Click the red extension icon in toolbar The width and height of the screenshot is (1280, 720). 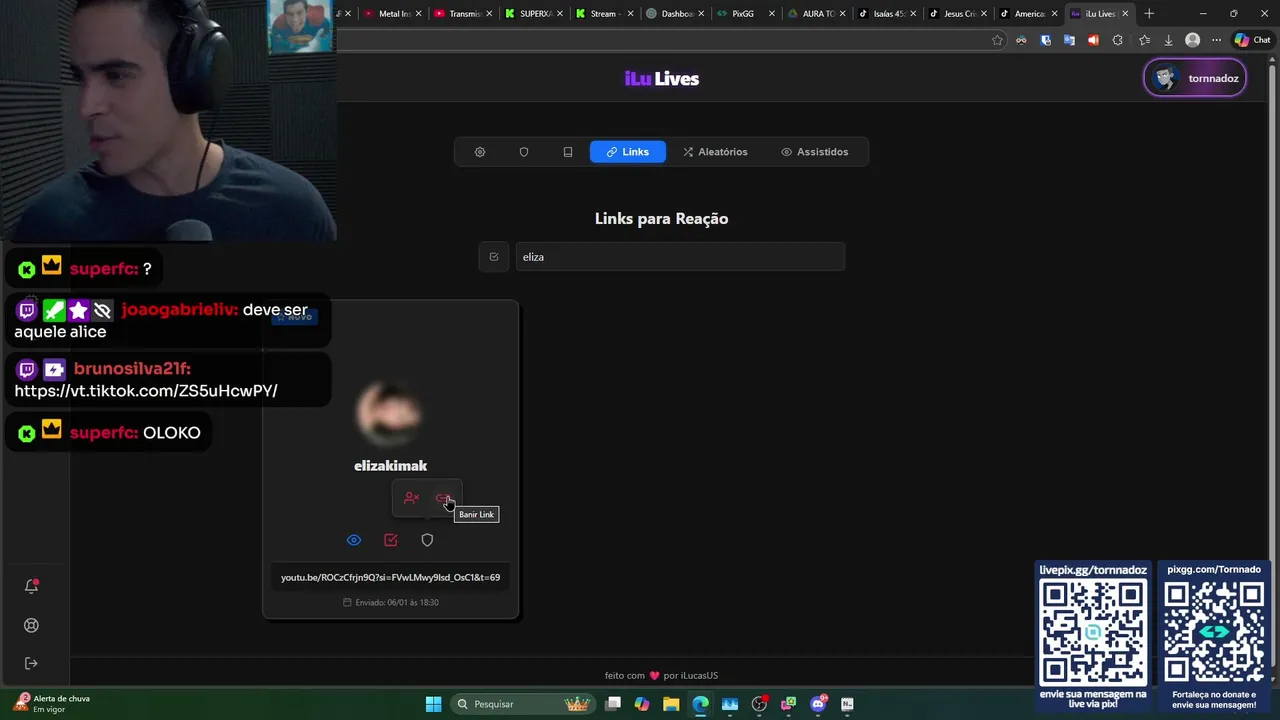1093,40
